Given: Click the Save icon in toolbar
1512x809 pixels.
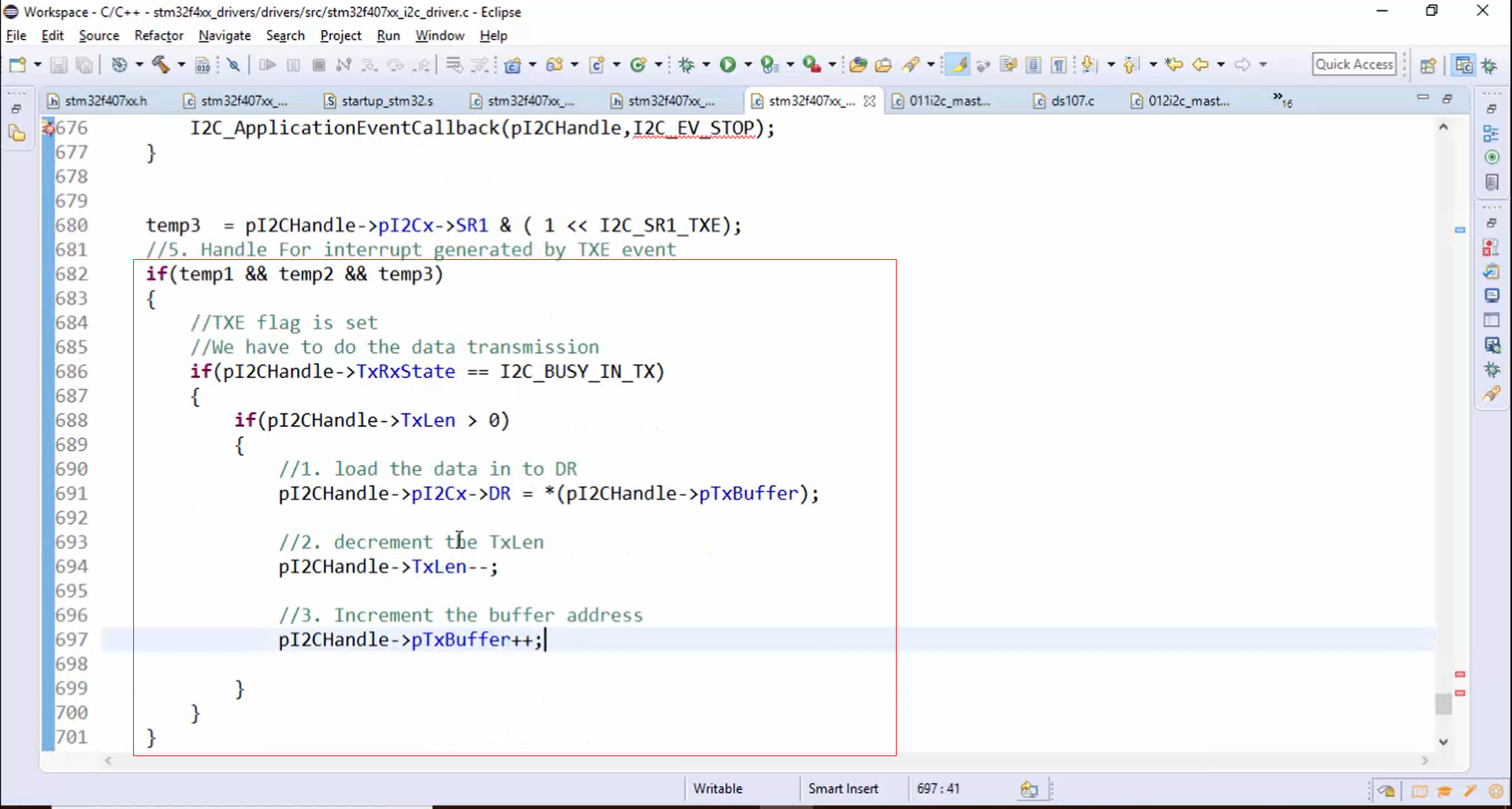Looking at the screenshot, I should pos(58,65).
